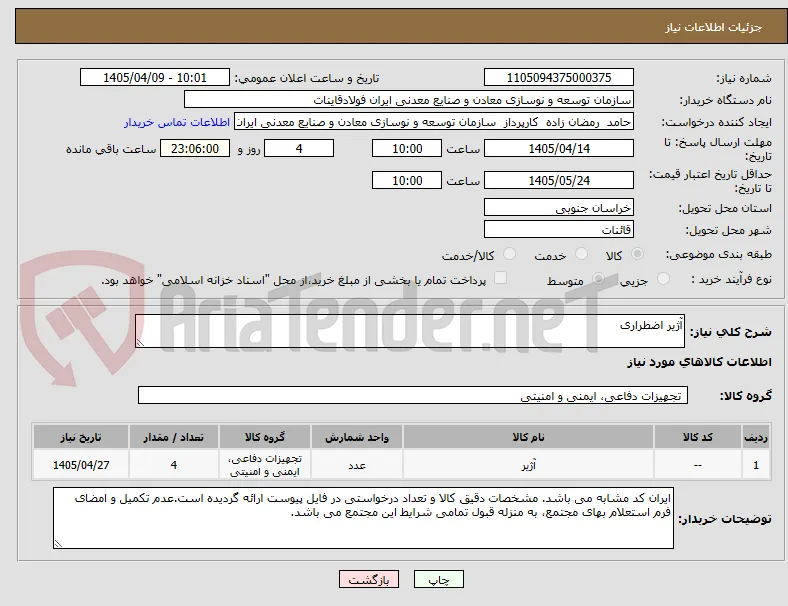Click the resize handle of buyer notes textarea
This screenshot has height=606, width=788.
click(x=58, y=543)
